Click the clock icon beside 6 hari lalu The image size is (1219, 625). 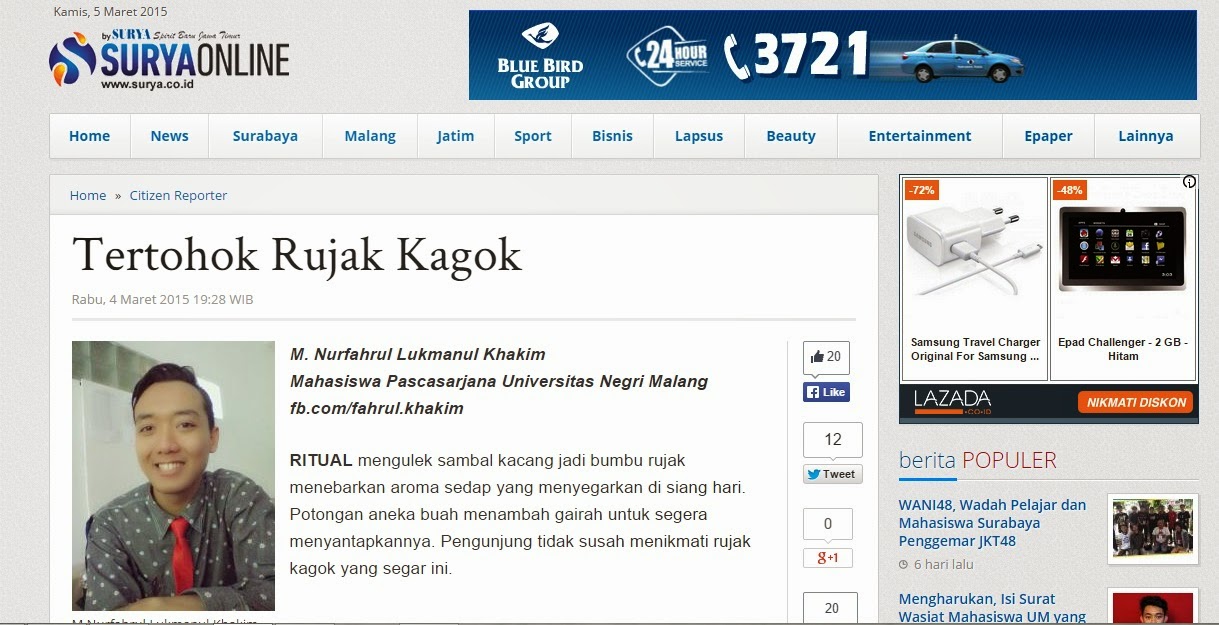[904, 565]
